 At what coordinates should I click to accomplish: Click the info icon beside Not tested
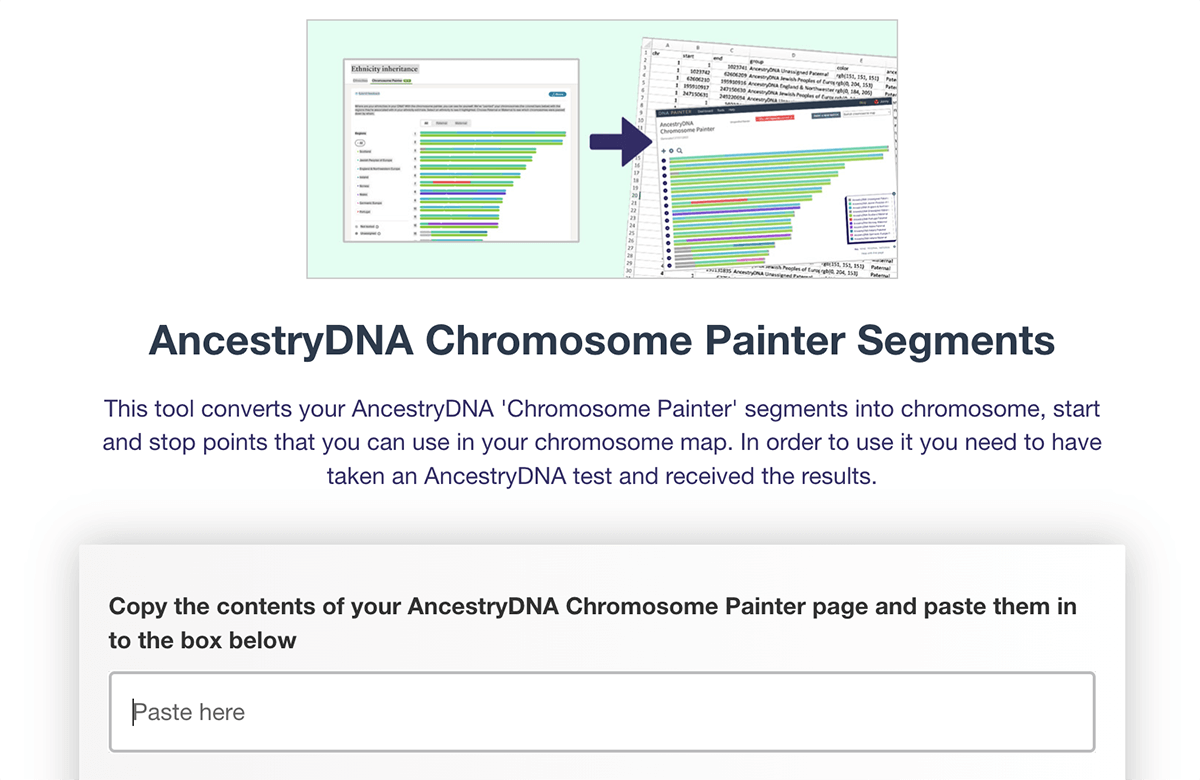(377, 227)
